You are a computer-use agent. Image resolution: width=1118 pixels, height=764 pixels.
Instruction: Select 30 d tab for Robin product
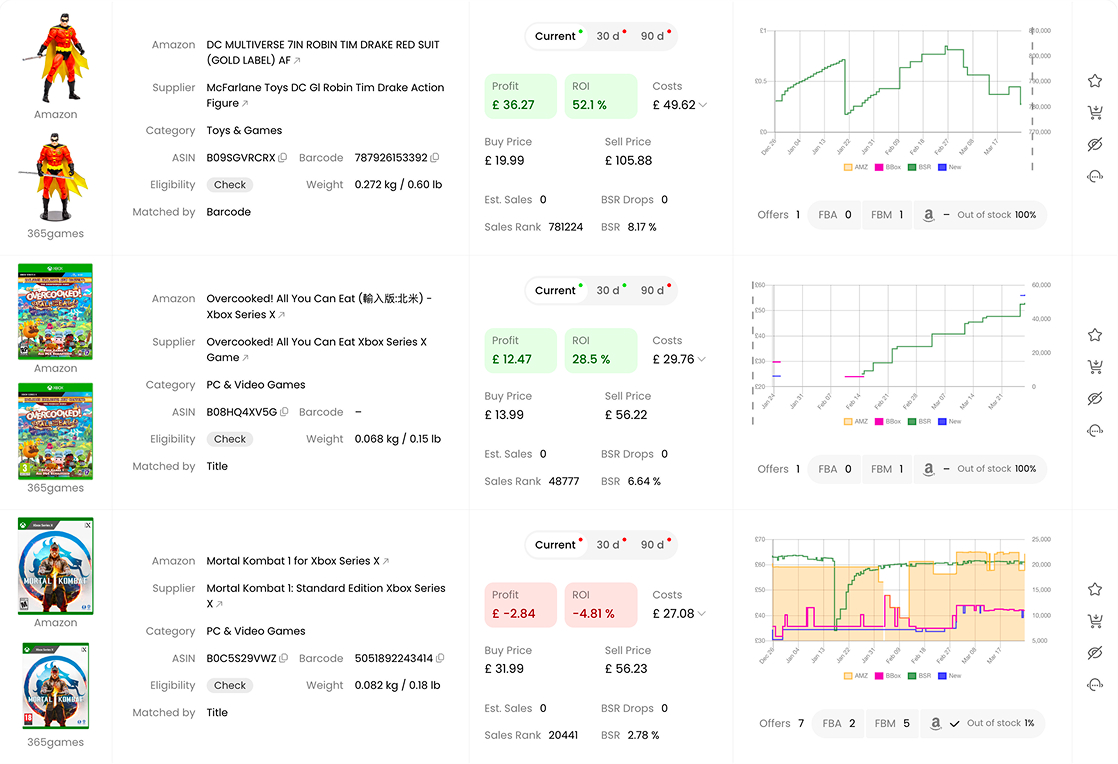point(610,36)
